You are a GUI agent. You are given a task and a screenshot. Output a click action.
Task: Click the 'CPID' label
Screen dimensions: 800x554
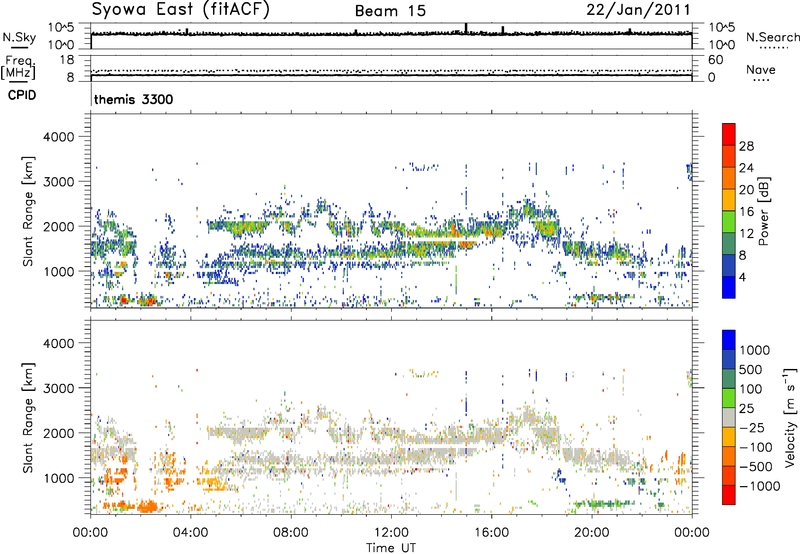click(x=22, y=95)
